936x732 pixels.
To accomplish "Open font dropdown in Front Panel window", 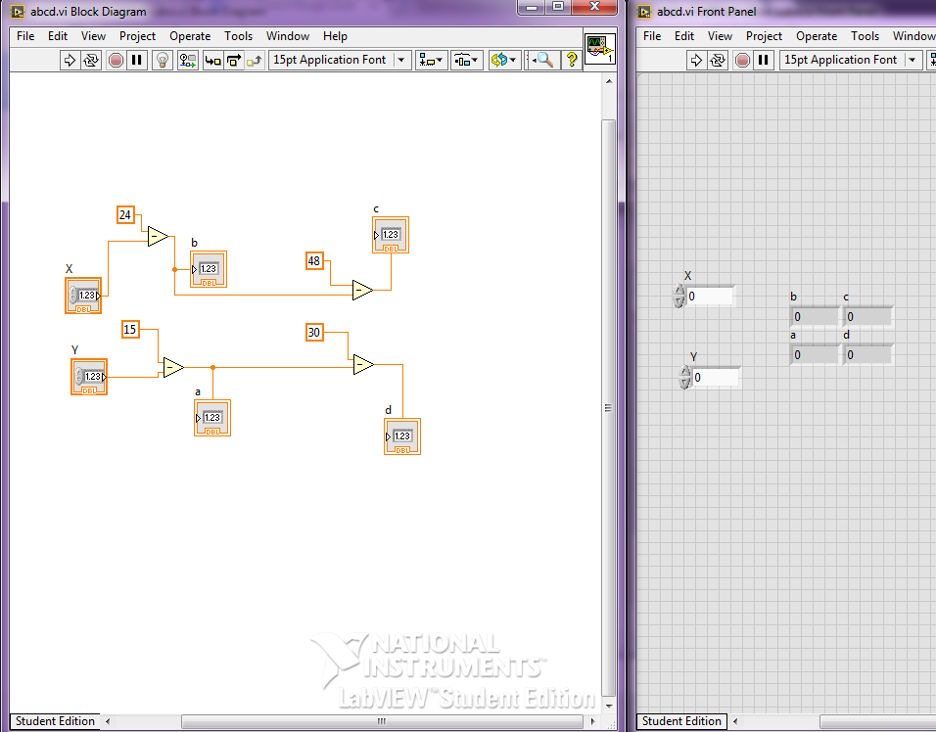I will coord(850,60).
